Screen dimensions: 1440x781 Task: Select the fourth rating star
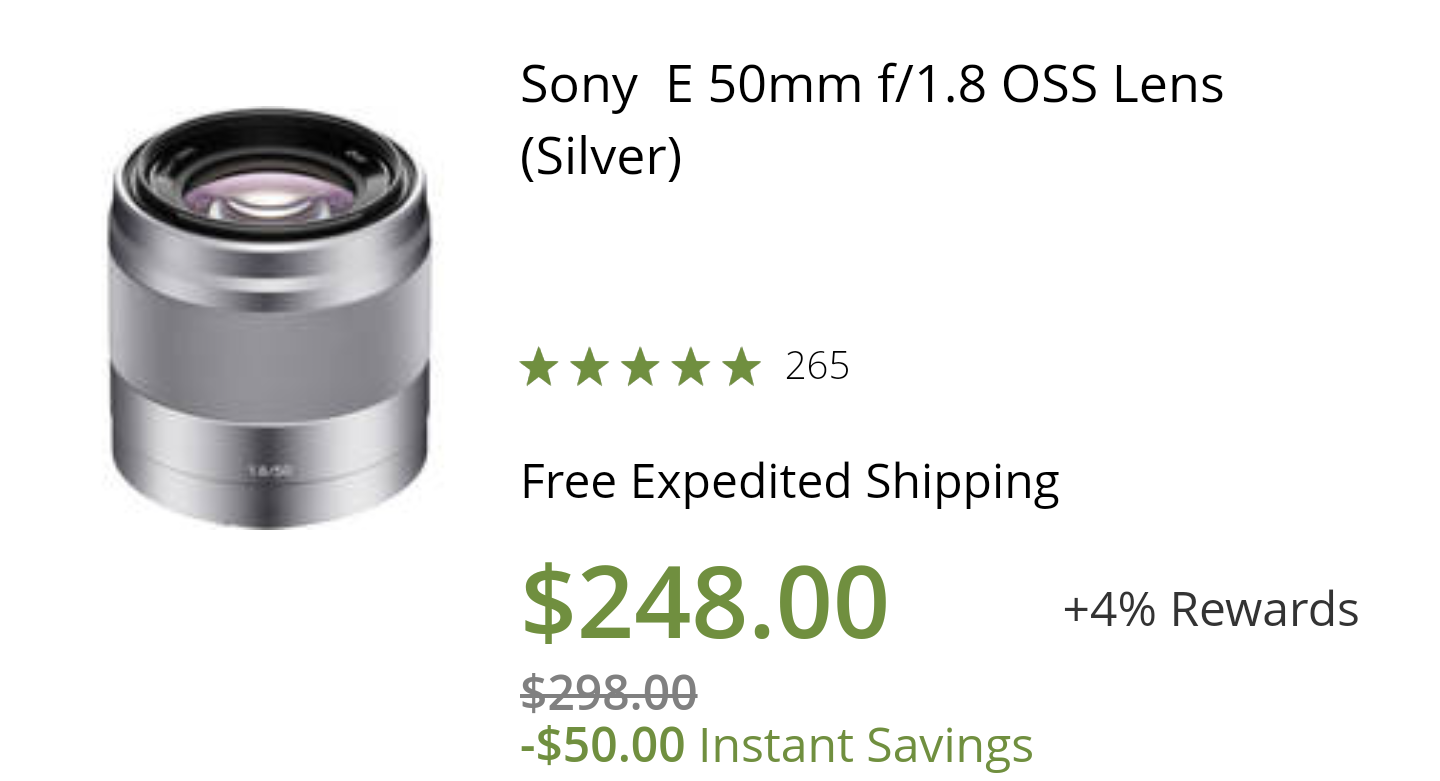click(x=691, y=367)
